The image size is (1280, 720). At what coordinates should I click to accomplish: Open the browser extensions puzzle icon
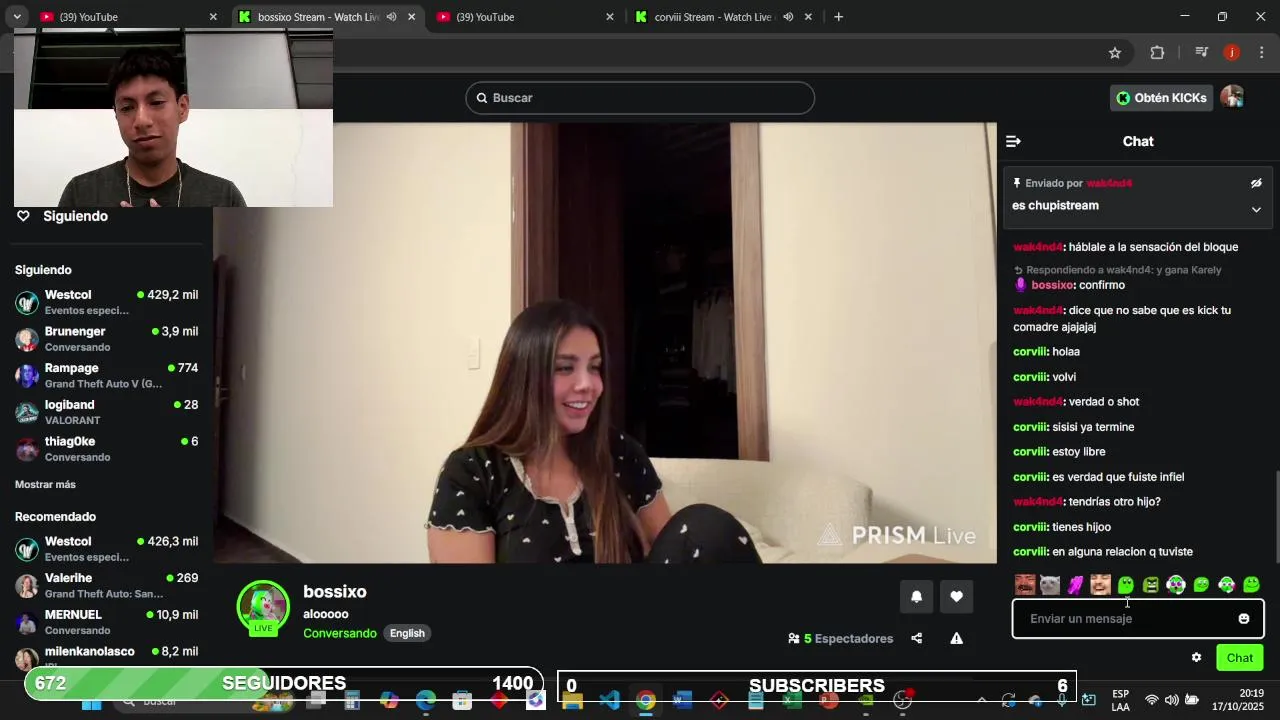pyautogui.click(x=1157, y=53)
